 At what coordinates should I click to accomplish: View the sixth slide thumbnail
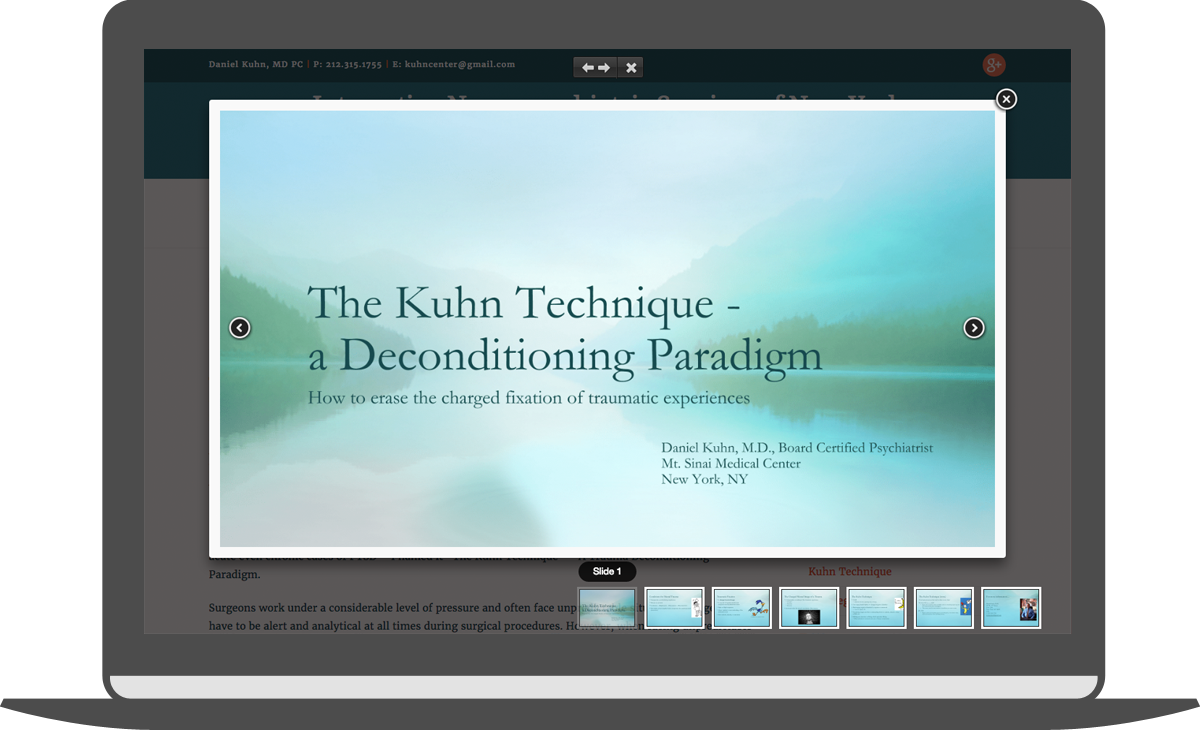(x=943, y=608)
